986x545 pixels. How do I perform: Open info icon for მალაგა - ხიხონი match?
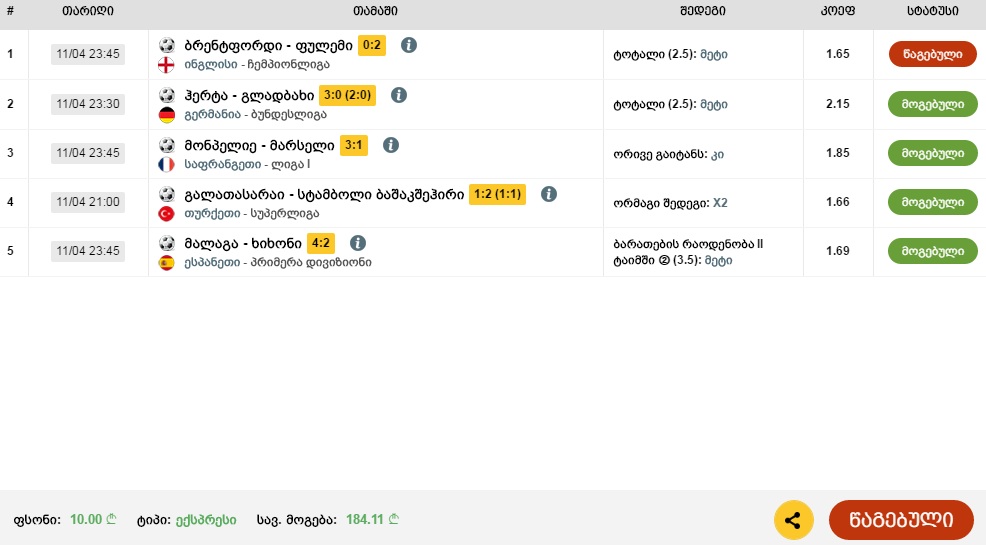358,243
